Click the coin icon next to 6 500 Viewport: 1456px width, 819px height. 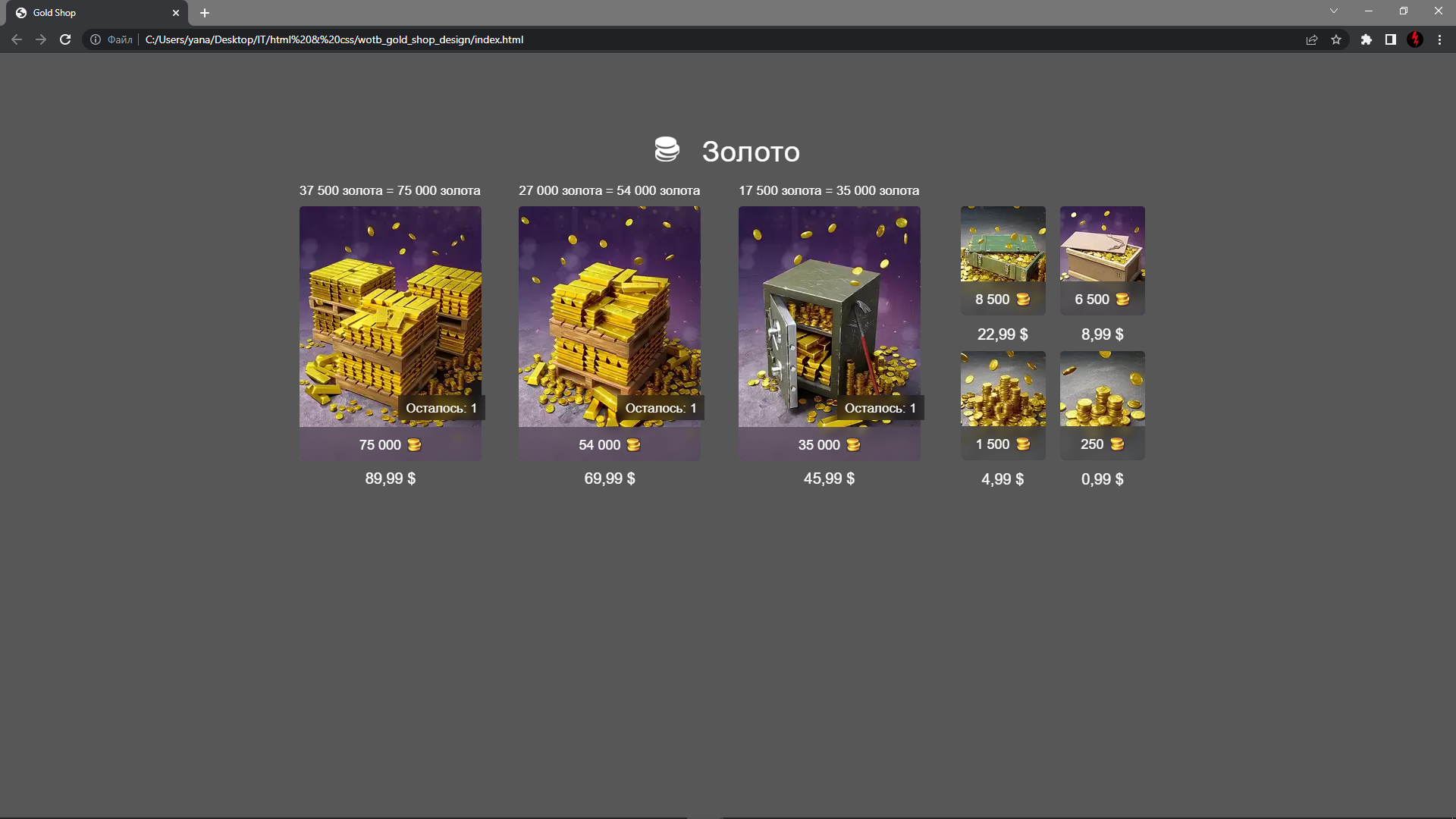tap(1122, 300)
